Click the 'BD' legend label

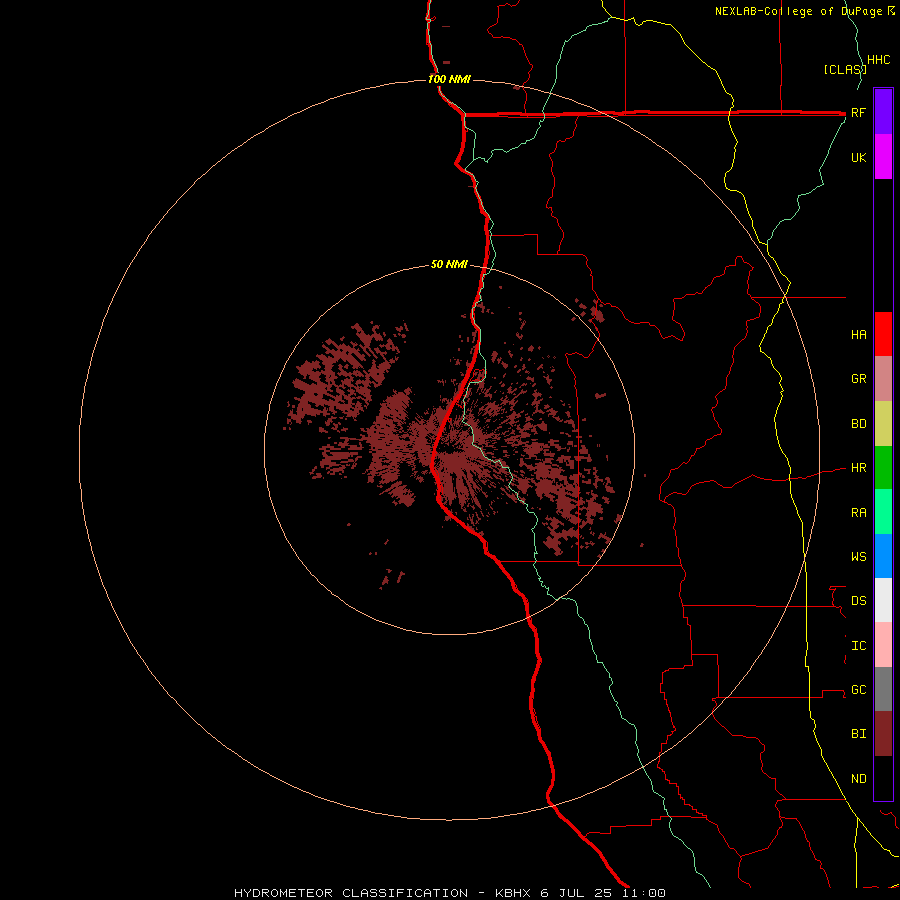pyautogui.click(x=858, y=424)
